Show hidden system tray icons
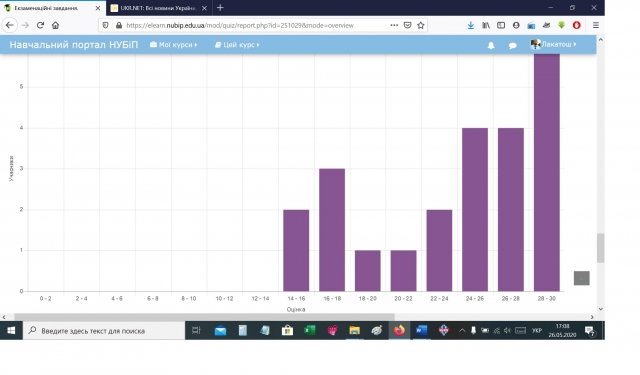 click(x=462, y=331)
